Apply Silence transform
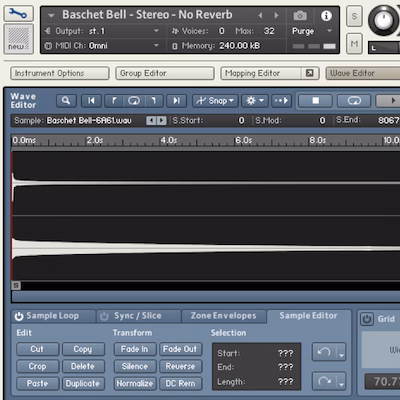The height and width of the screenshot is (400, 400). click(134, 366)
